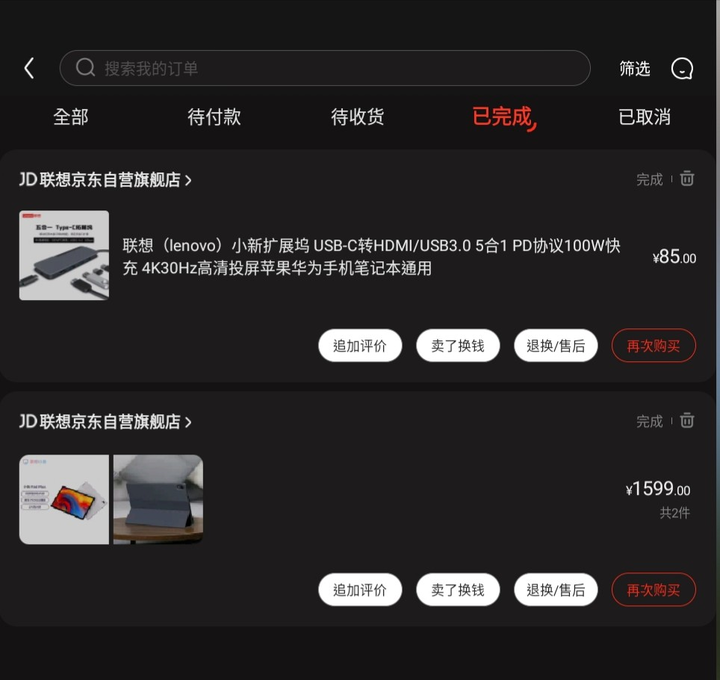Open the tablet case product thumbnail
Image resolution: width=720 pixels, height=680 pixels.
tap(158, 500)
